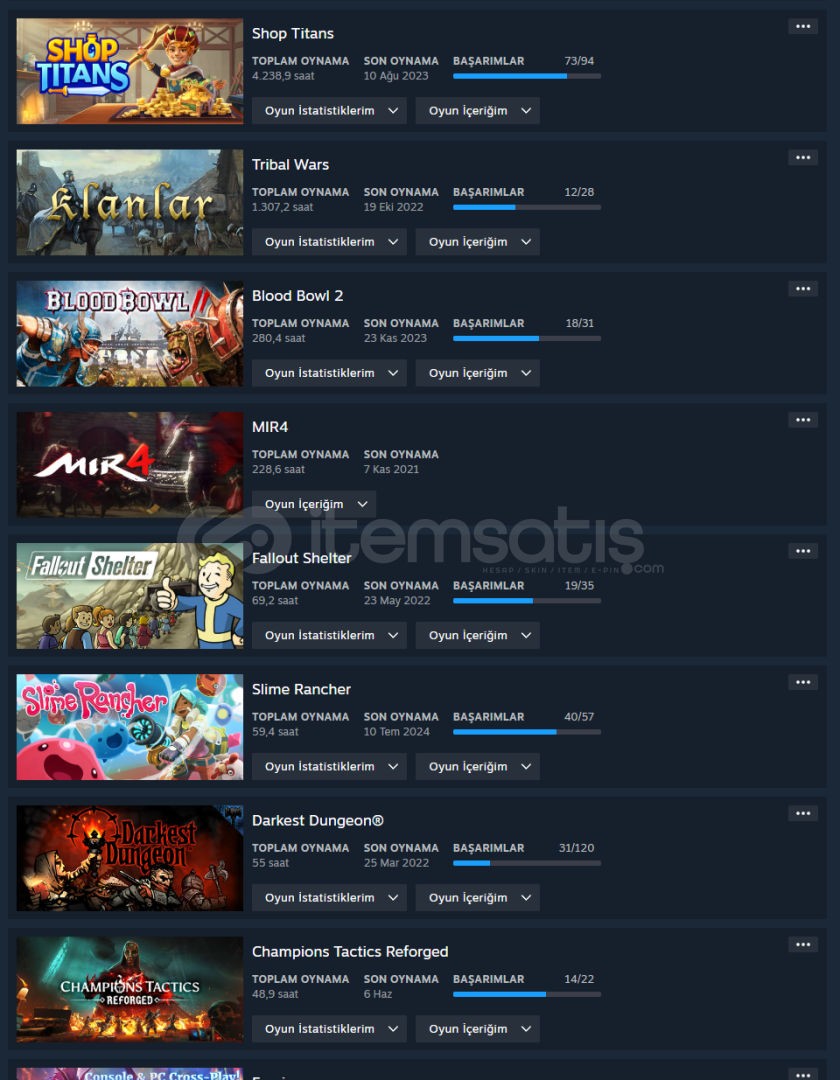
Task: Open the three-dot menu for Shop Titans
Action: click(803, 26)
